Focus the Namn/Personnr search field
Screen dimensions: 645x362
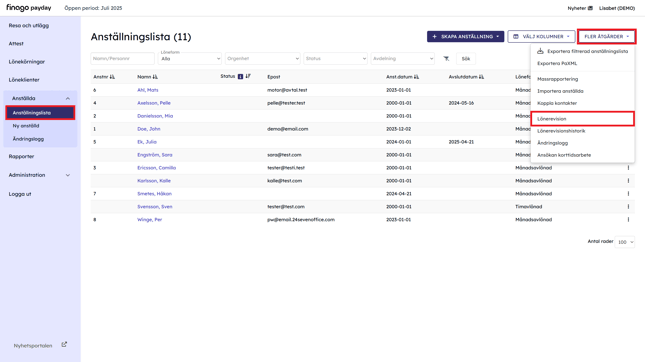click(123, 58)
